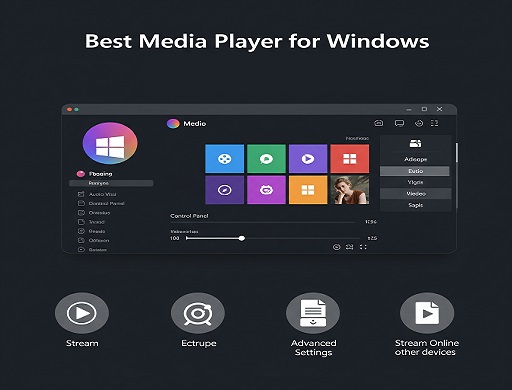Select Viedeo in the right panel
The image size is (512, 390).
click(x=416, y=194)
